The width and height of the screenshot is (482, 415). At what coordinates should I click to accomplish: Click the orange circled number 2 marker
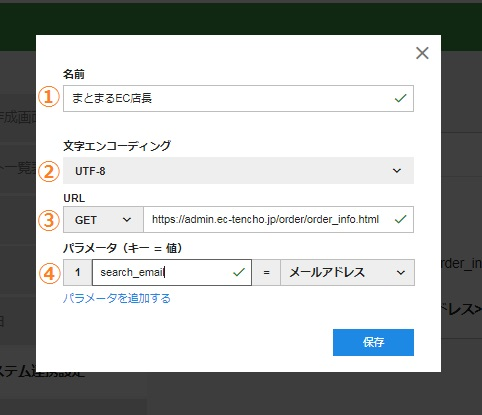(x=49, y=171)
